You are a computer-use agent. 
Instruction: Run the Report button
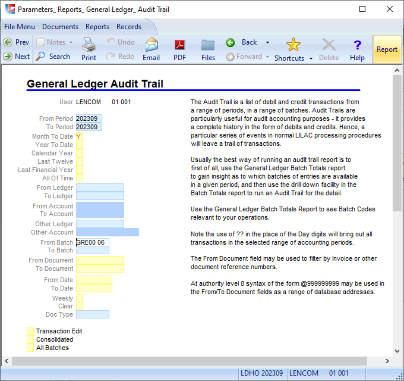(x=387, y=49)
